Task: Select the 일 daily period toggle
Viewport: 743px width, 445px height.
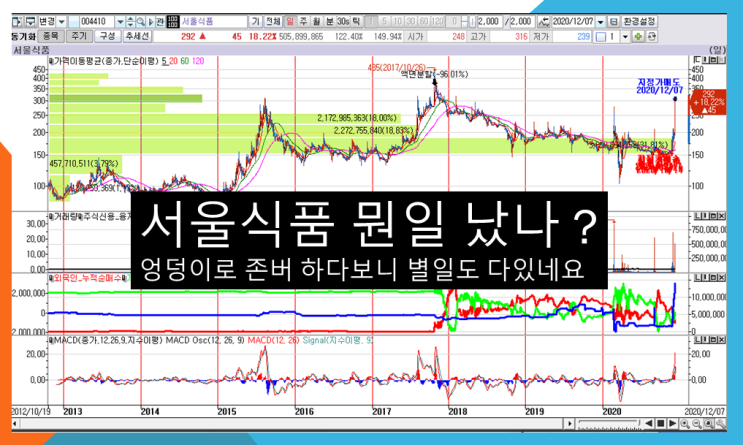Action: (290, 22)
